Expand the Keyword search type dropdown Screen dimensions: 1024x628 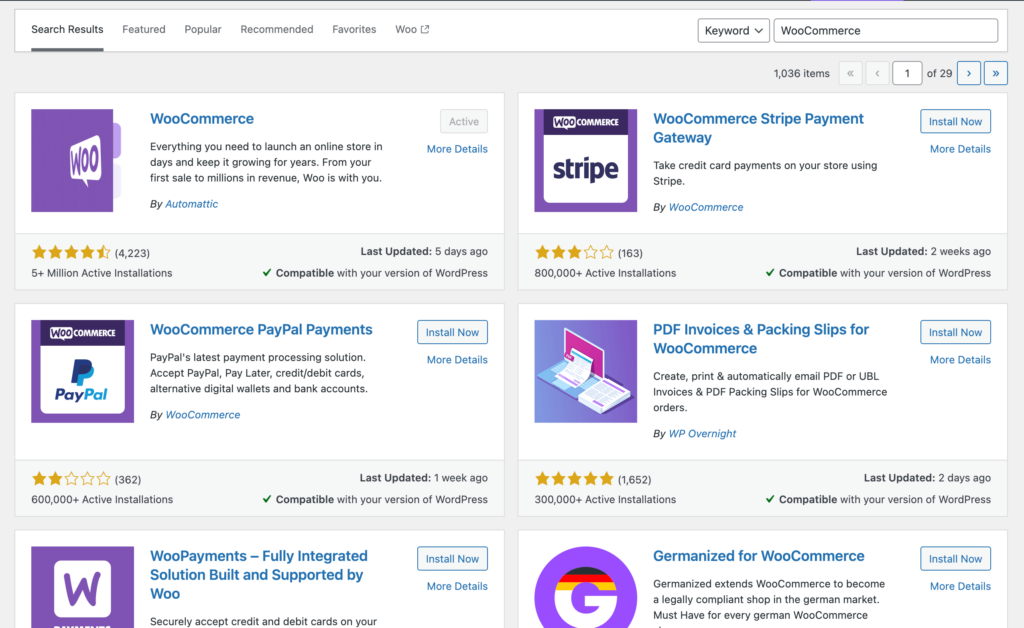[733, 31]
